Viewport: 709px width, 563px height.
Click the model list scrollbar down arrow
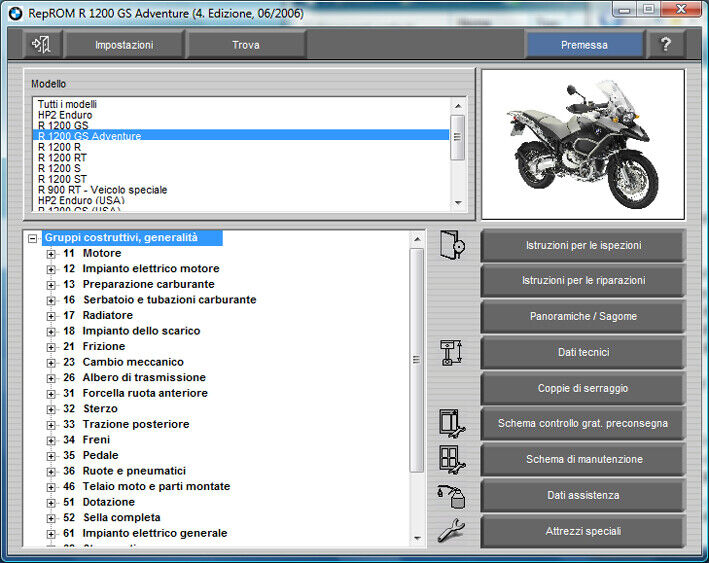click(458, 204)
